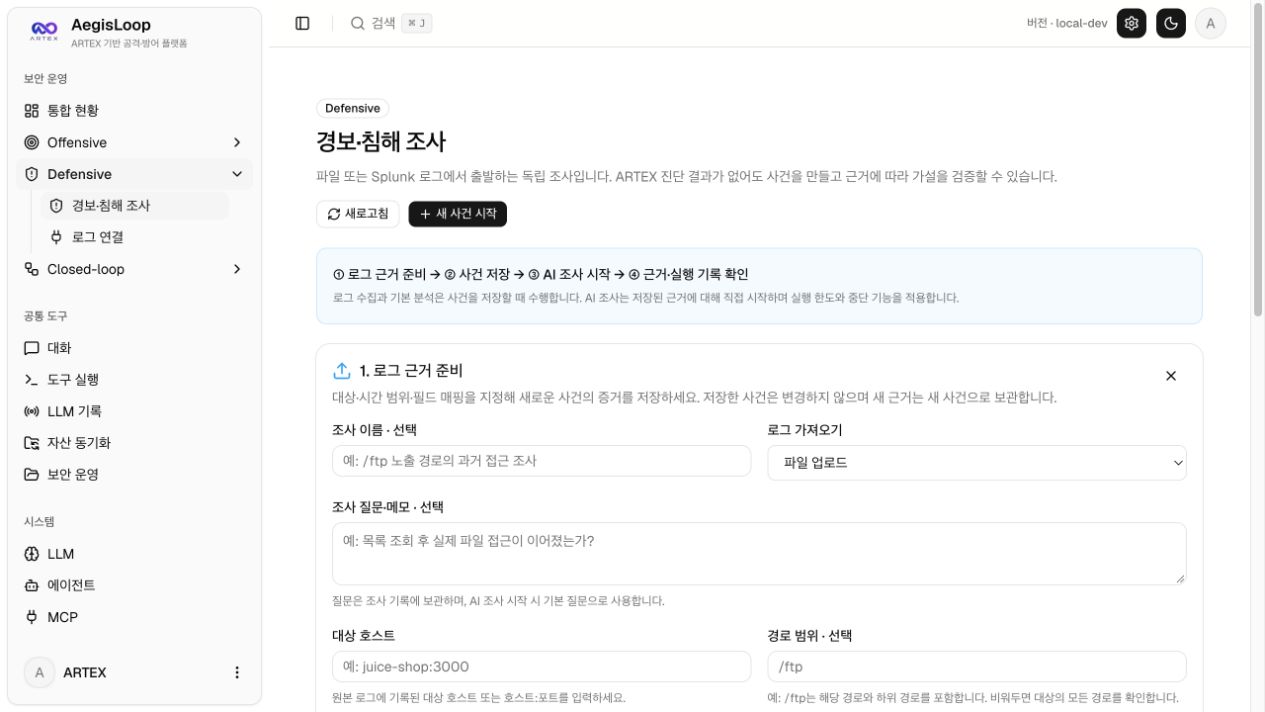Click the 에이전트 robot icon
The height and width of the screenshot is (712, 1265).
pos(31,585)
